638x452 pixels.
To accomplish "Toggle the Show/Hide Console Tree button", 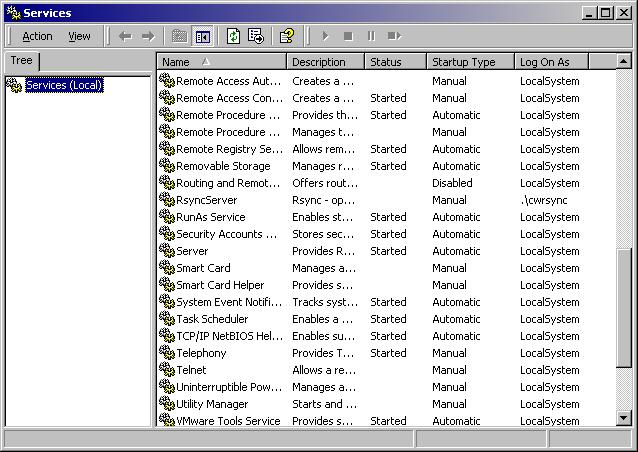I will click(203, 36).
